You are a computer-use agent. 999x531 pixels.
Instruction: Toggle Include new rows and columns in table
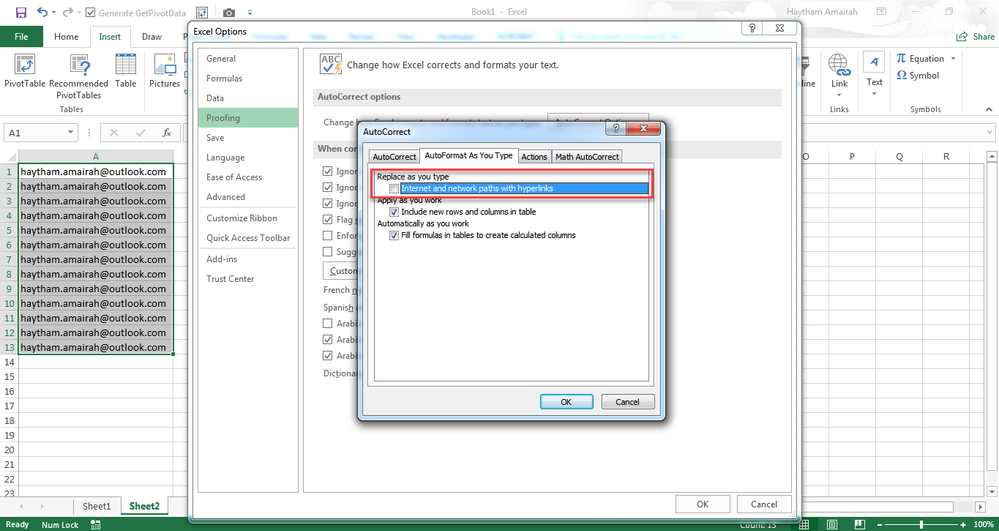coord(394,212)
